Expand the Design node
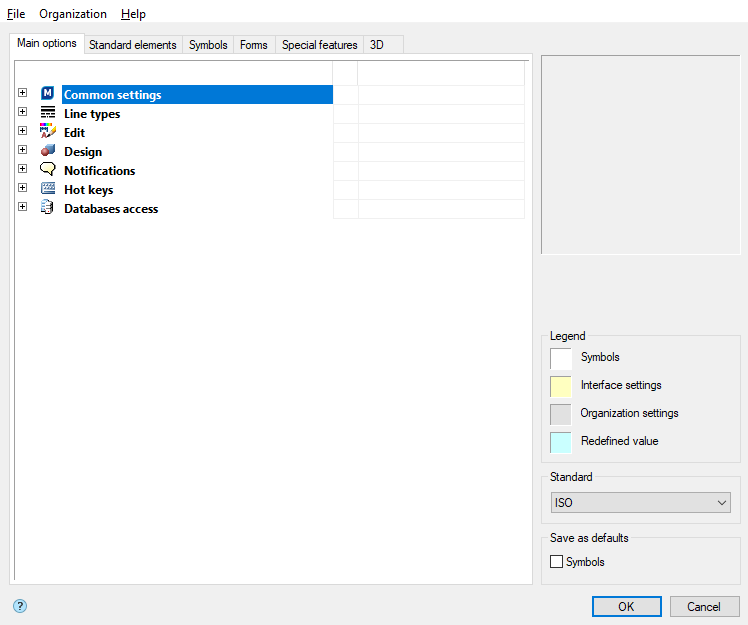The width and height of the screenshot is (748, 625). (x=22, y=149)
